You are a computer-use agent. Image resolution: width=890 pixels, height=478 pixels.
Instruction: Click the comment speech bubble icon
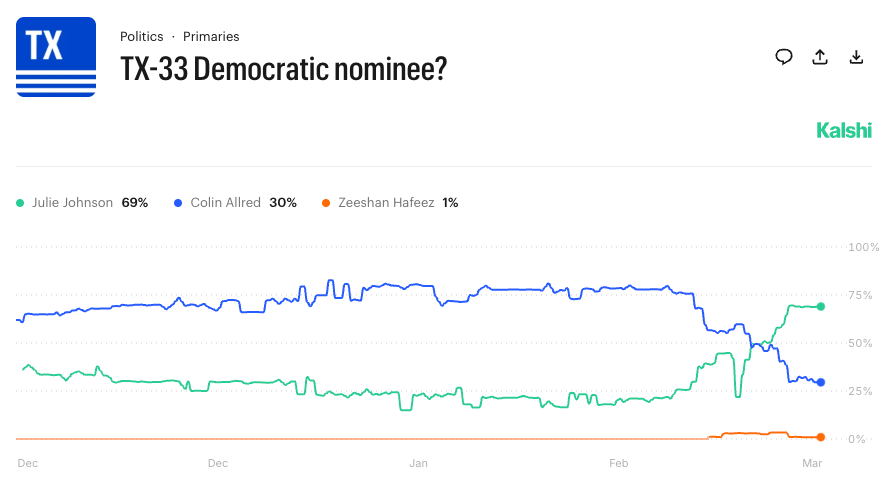[x=784, y=57]
